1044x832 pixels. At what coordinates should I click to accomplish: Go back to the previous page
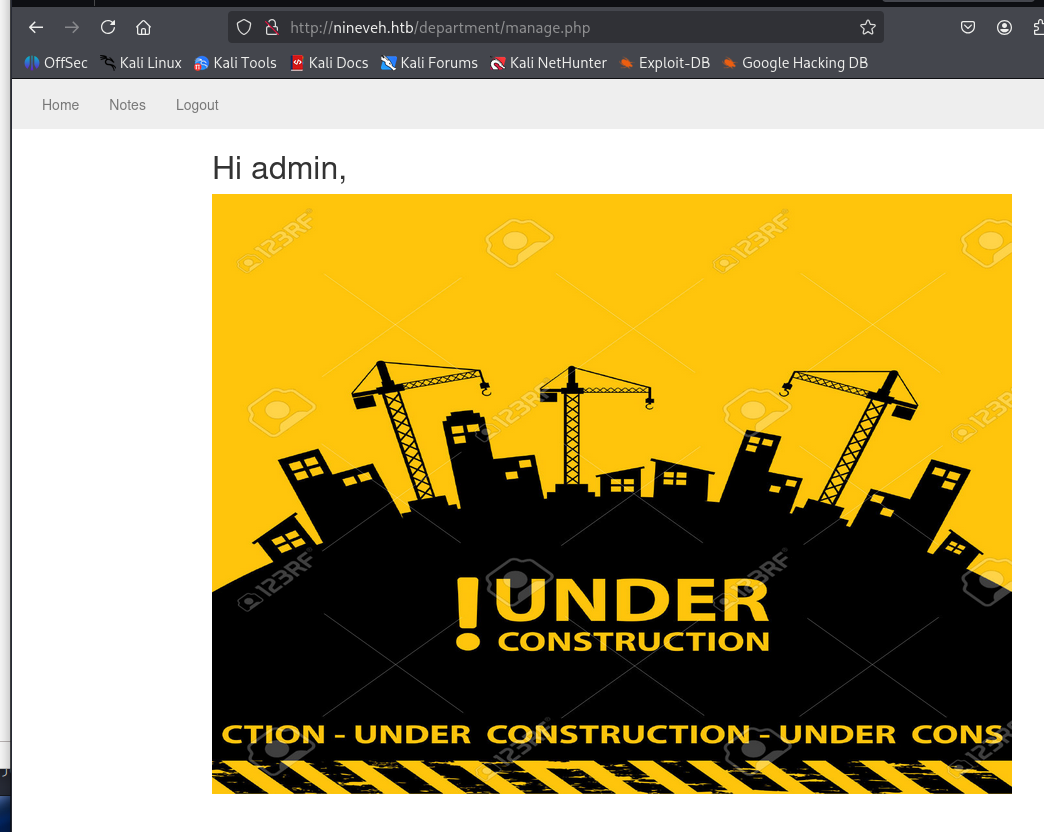[x=36, y=27]
